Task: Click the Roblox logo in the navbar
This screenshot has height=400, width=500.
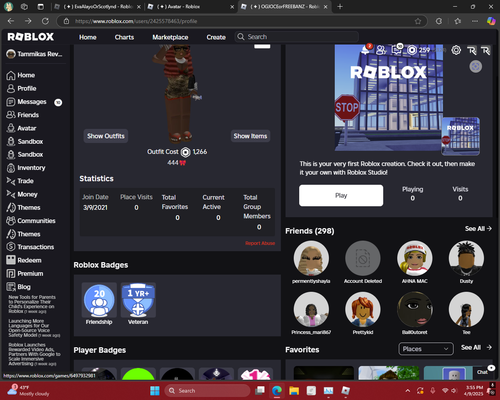Action: 31,37
